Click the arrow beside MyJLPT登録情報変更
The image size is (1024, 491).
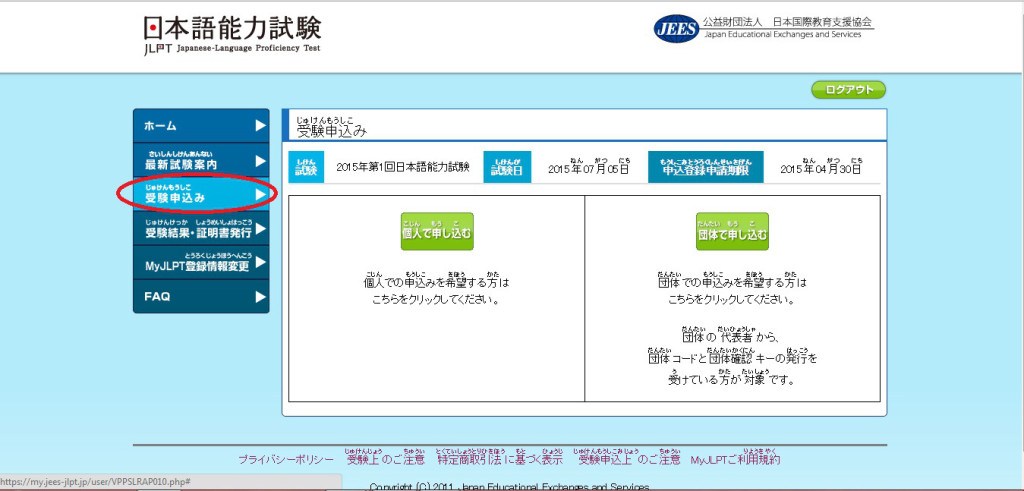click(261, 262)
